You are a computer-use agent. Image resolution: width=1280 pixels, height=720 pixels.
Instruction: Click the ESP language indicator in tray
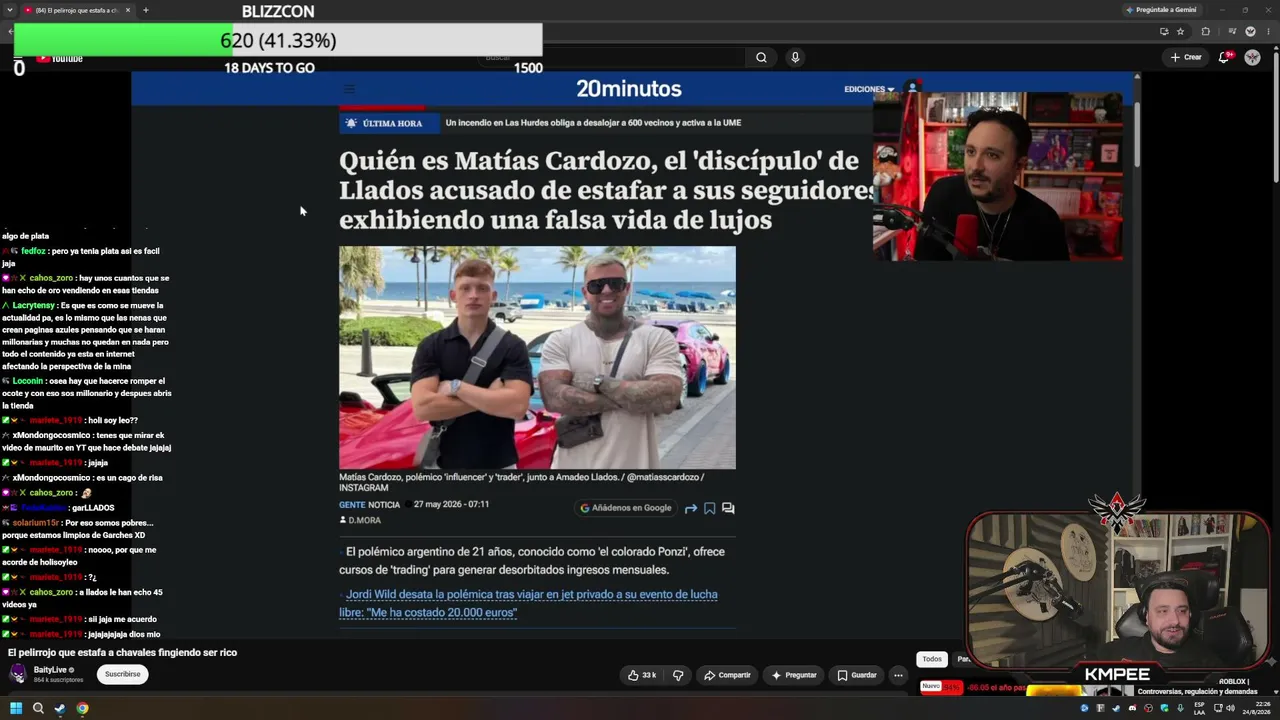tap(1199, 708)
